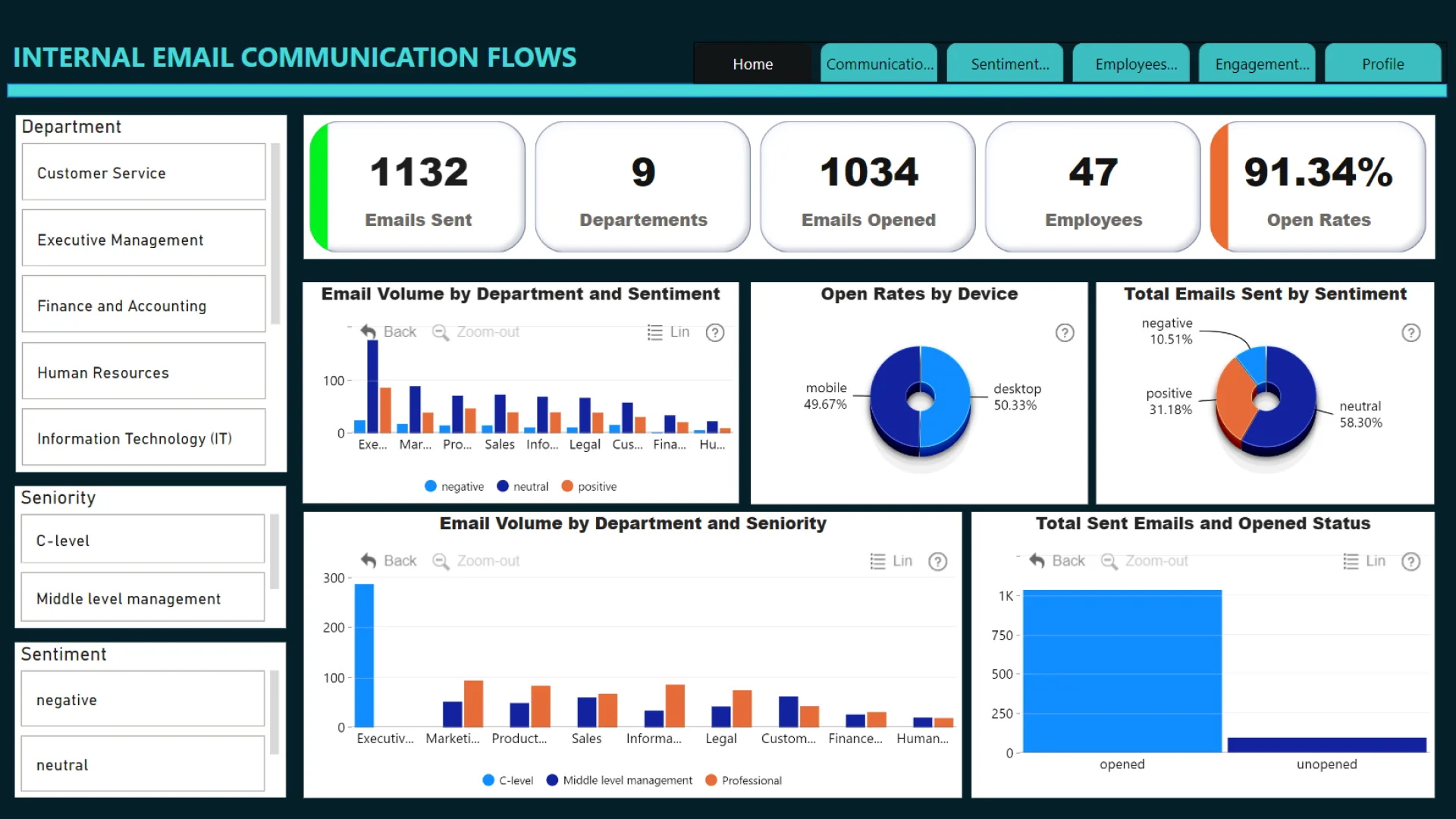Toggle C-level legend item
The width and height of the screenshot is (1456, 819).
click(508, 780)
